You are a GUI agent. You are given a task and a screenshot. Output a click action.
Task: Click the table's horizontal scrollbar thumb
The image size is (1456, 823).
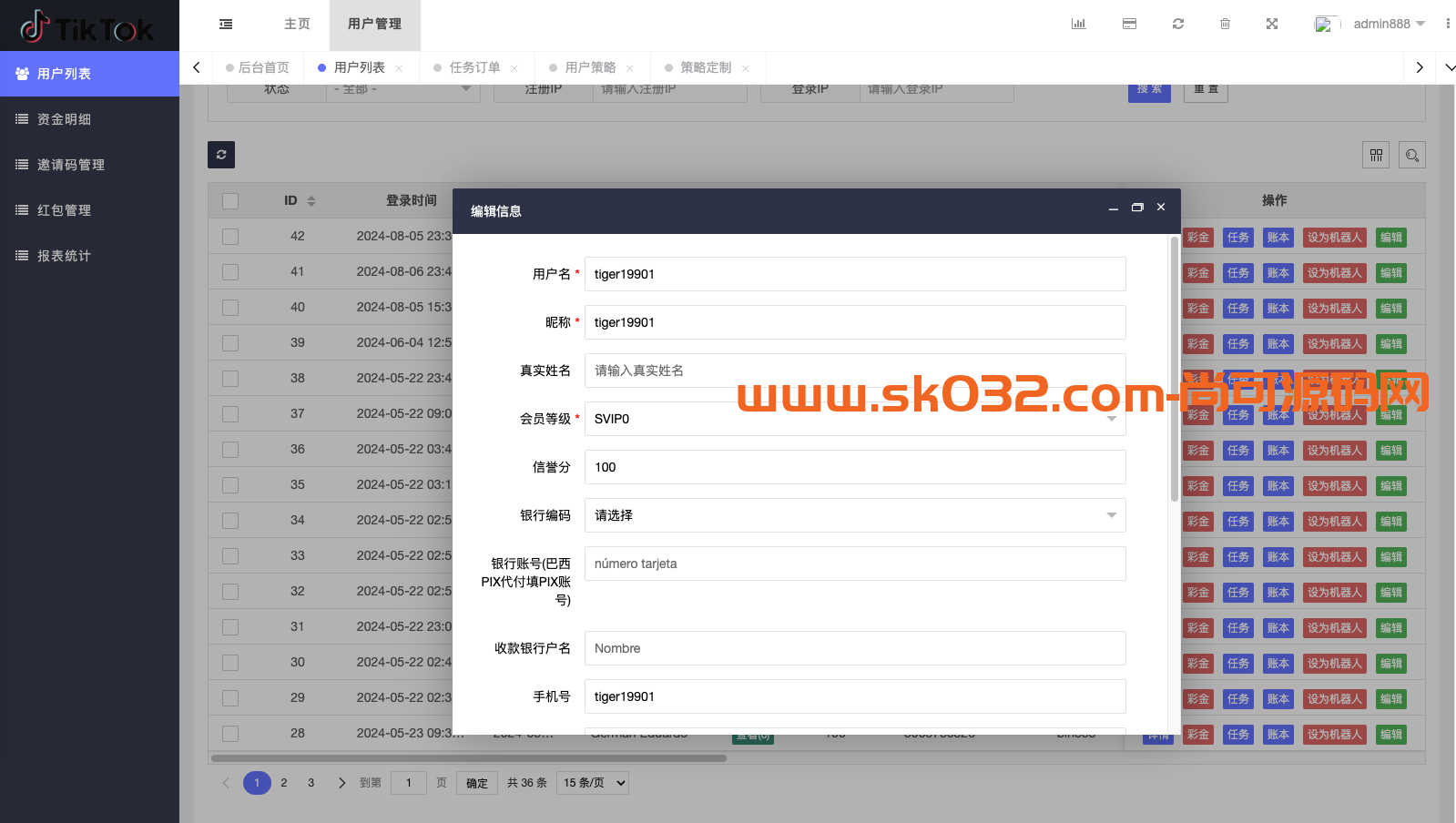pyautogui.click(x=469, y=757)
